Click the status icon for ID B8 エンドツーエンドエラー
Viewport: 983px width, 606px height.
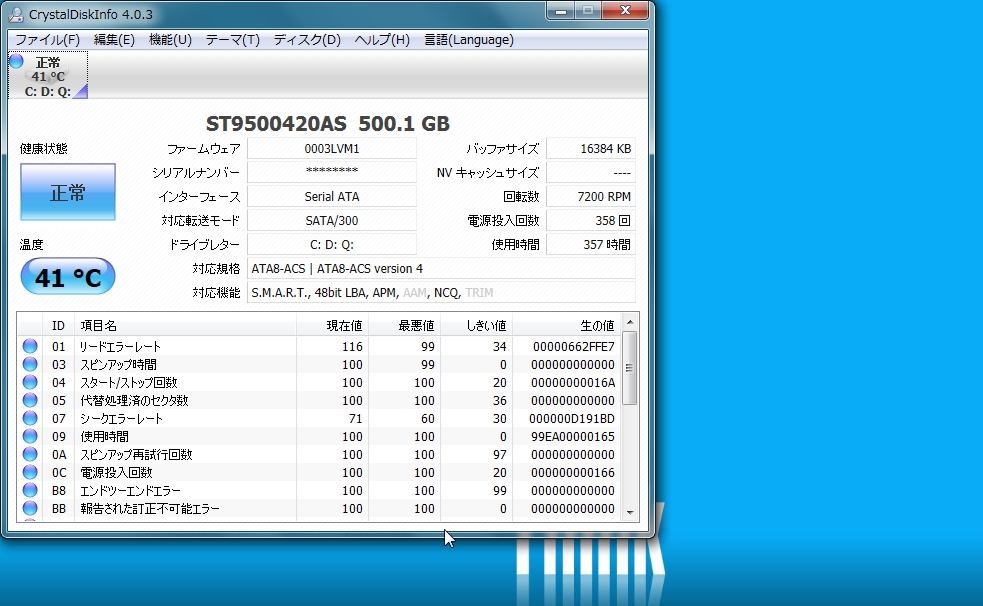click(x=29, y=490)
